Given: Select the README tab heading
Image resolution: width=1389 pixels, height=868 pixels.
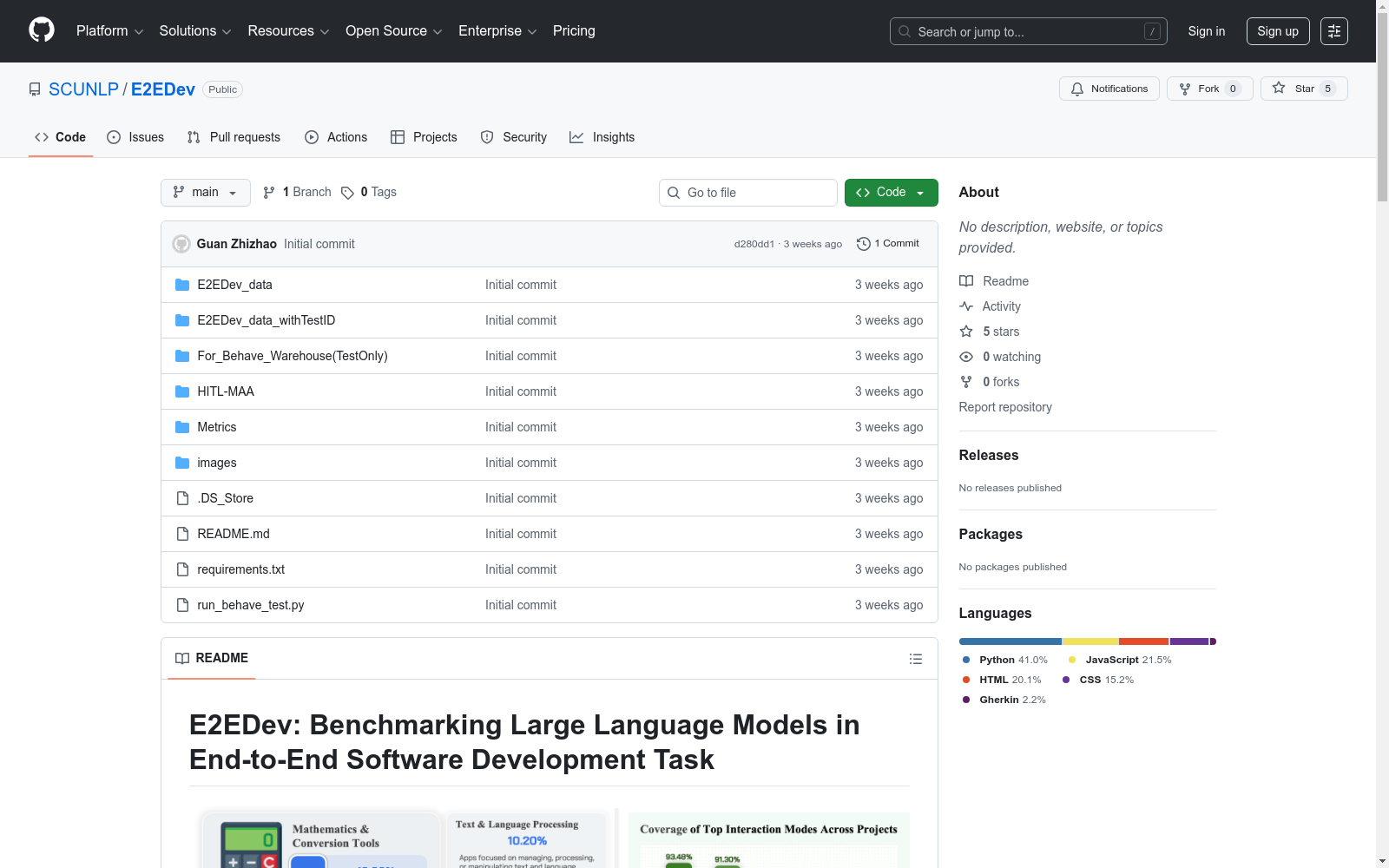Looking at the screenshot, I should pyautogui.click(x=212, y=659).
